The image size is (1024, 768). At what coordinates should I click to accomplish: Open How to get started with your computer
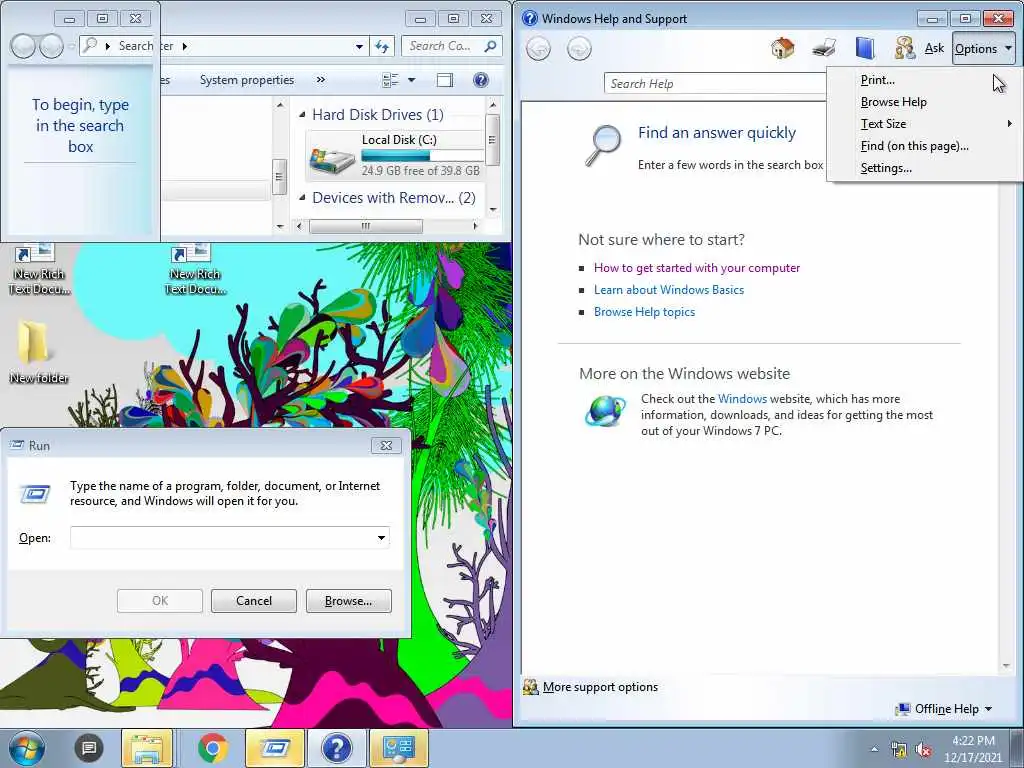pos(697,268)
